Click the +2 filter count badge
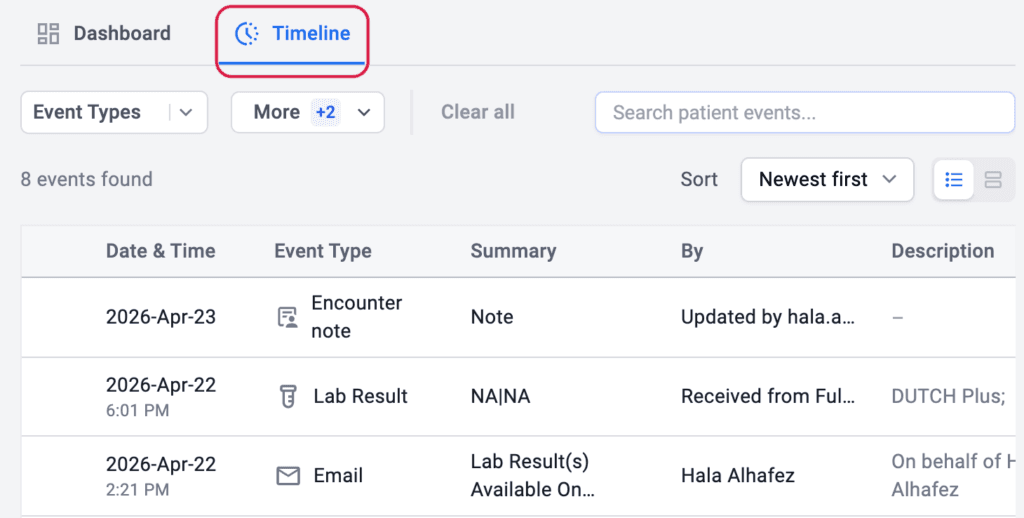The height and width of the screenshot is (518, 1024). coord(325,112)
